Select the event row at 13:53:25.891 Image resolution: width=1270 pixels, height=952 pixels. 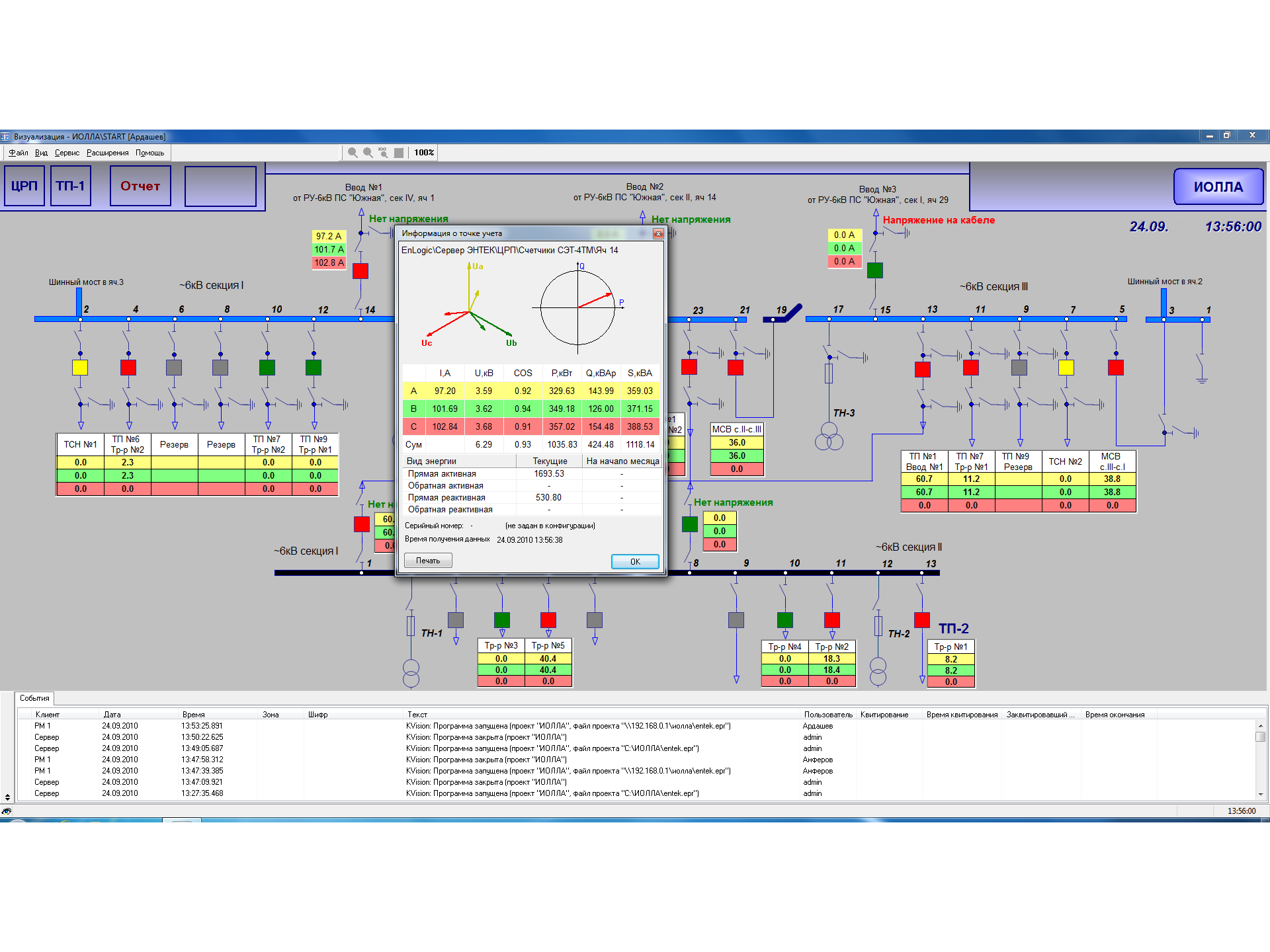pos(636,726)
